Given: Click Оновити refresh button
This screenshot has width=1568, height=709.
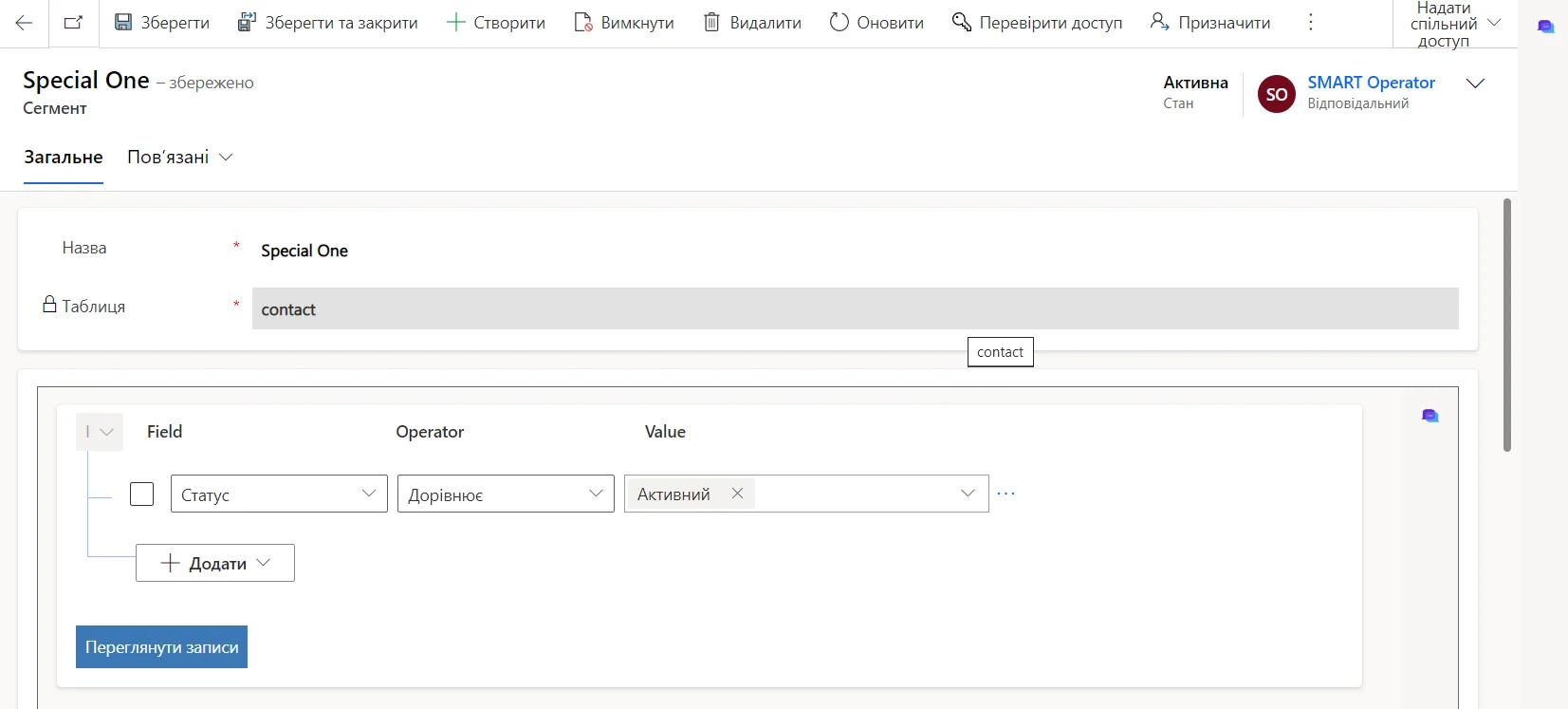Looking at the screenshot, I should pos(876,23).
